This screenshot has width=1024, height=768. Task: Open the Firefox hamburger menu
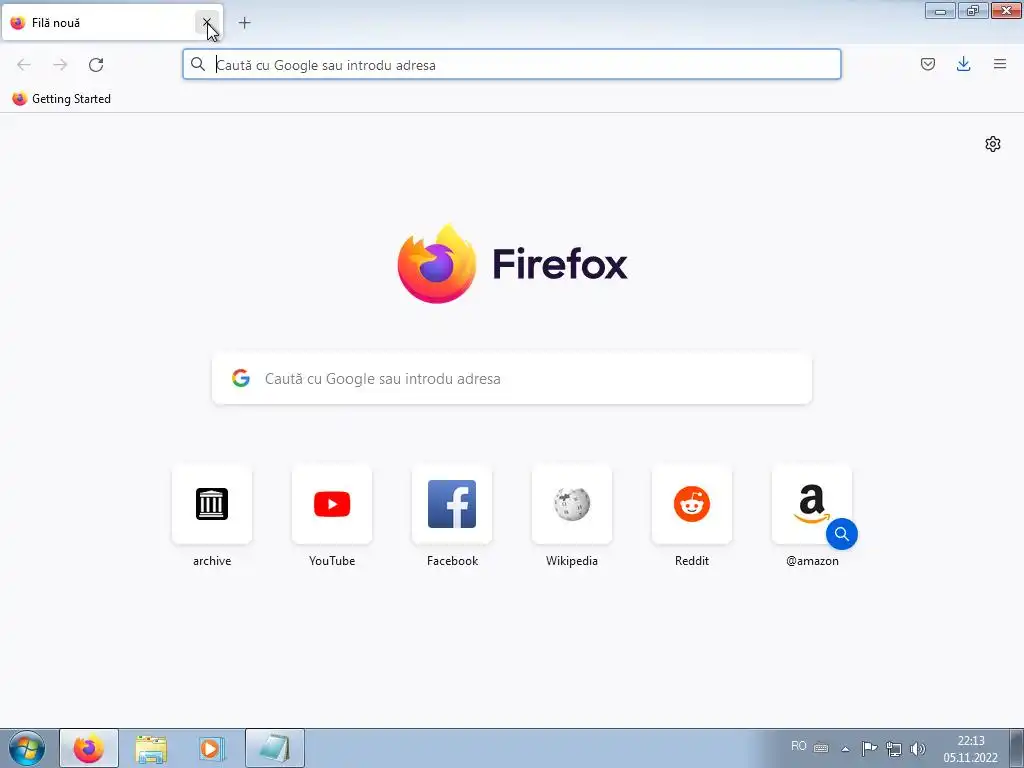1000,64
